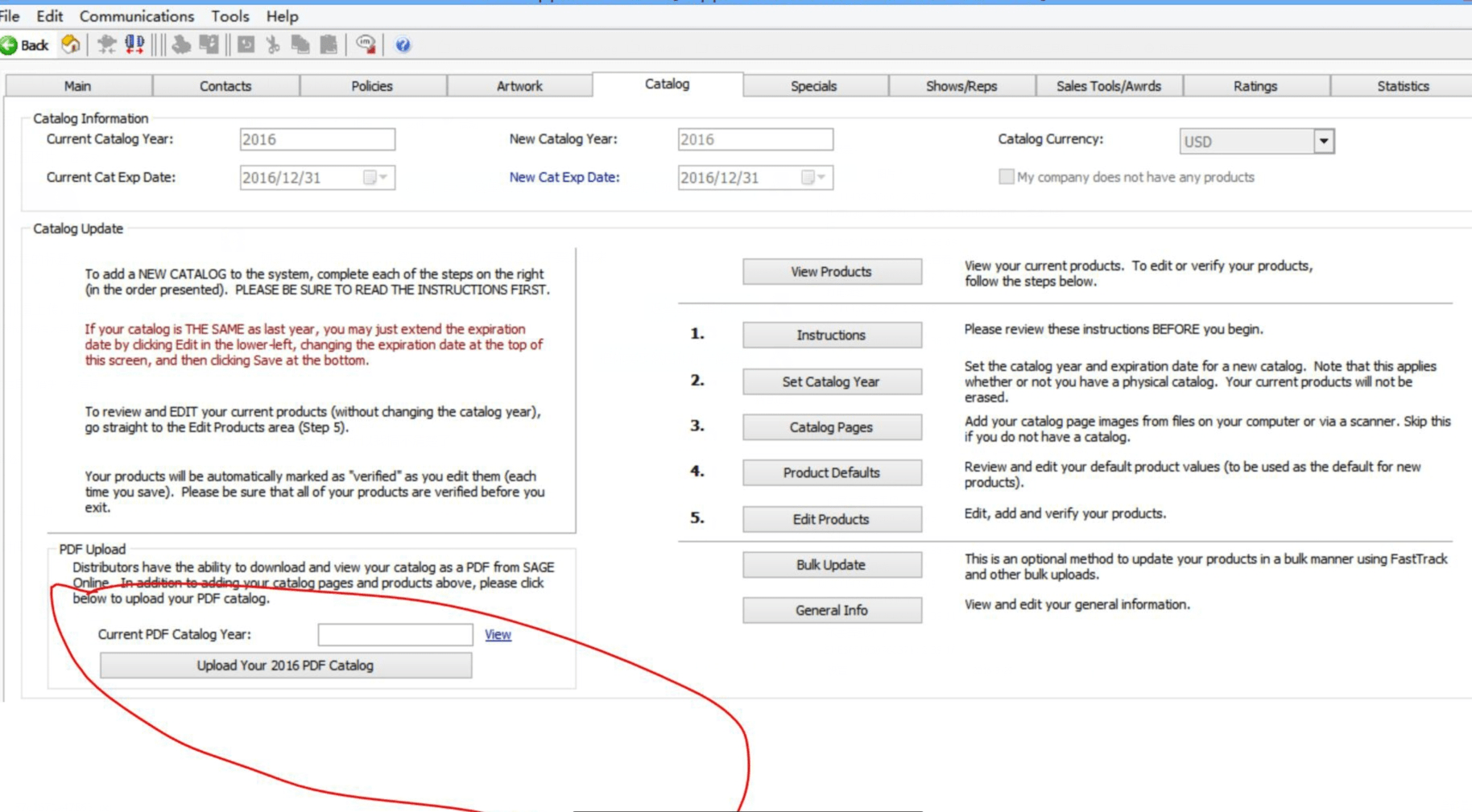Switch to the Ratings tab

1255,86
